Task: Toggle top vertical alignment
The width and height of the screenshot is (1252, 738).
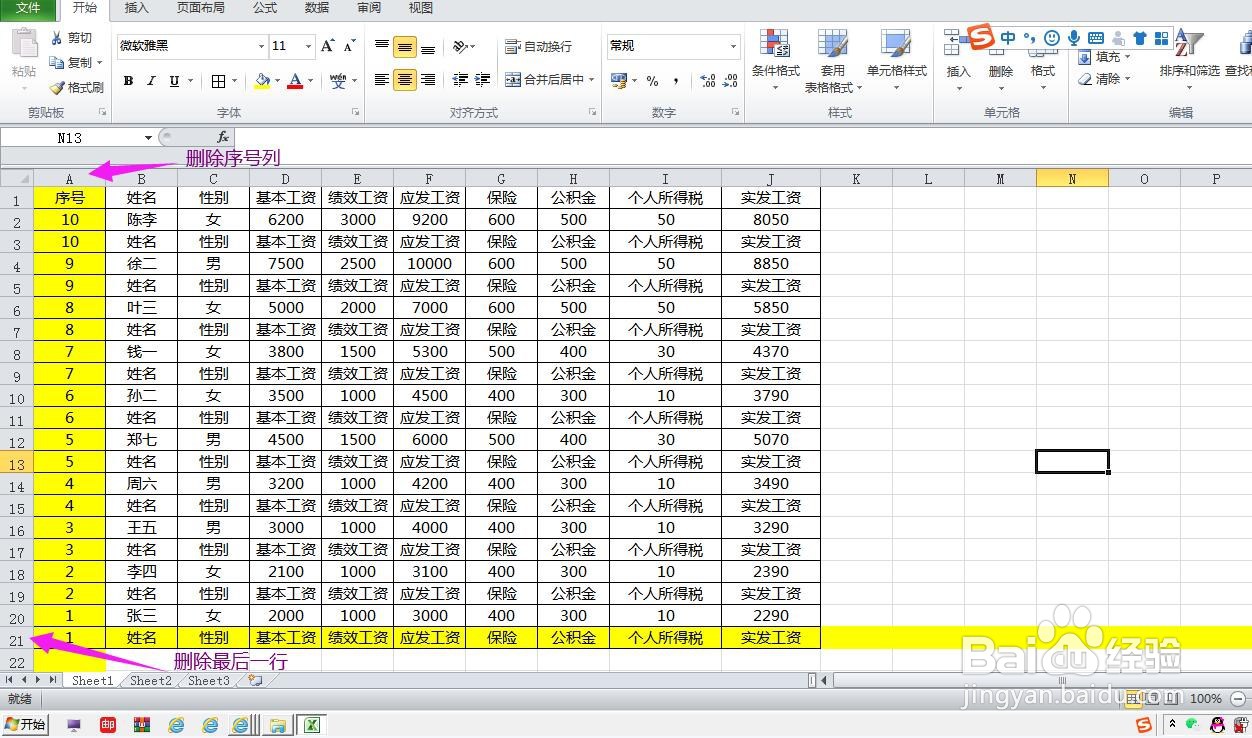Action: pos(382,46)
